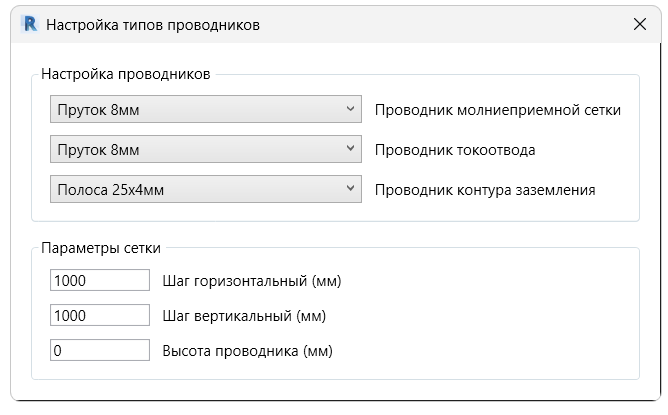Click the Высота проводника (мм) label

click(x=248, y=351)
